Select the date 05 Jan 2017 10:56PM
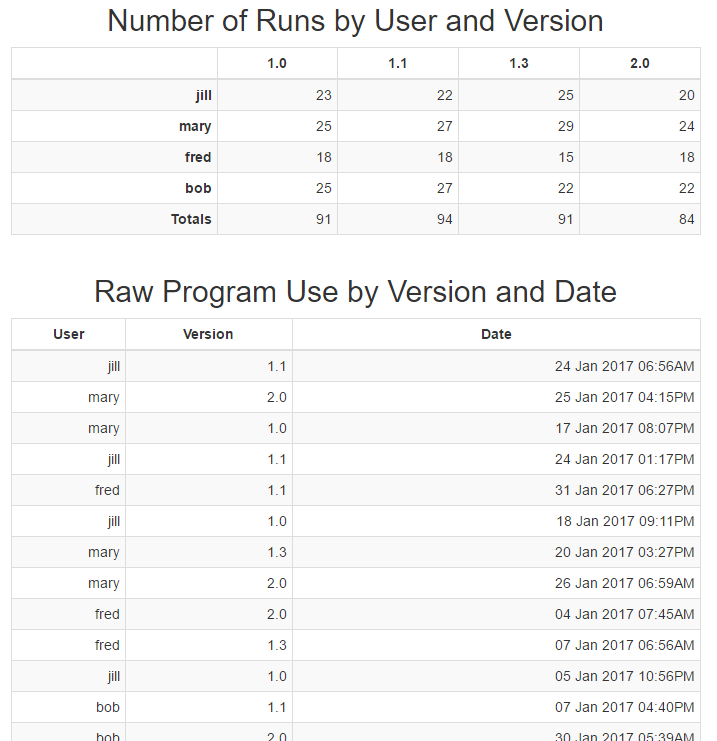Viewport: 717px width, 741px height. [624, 676]
